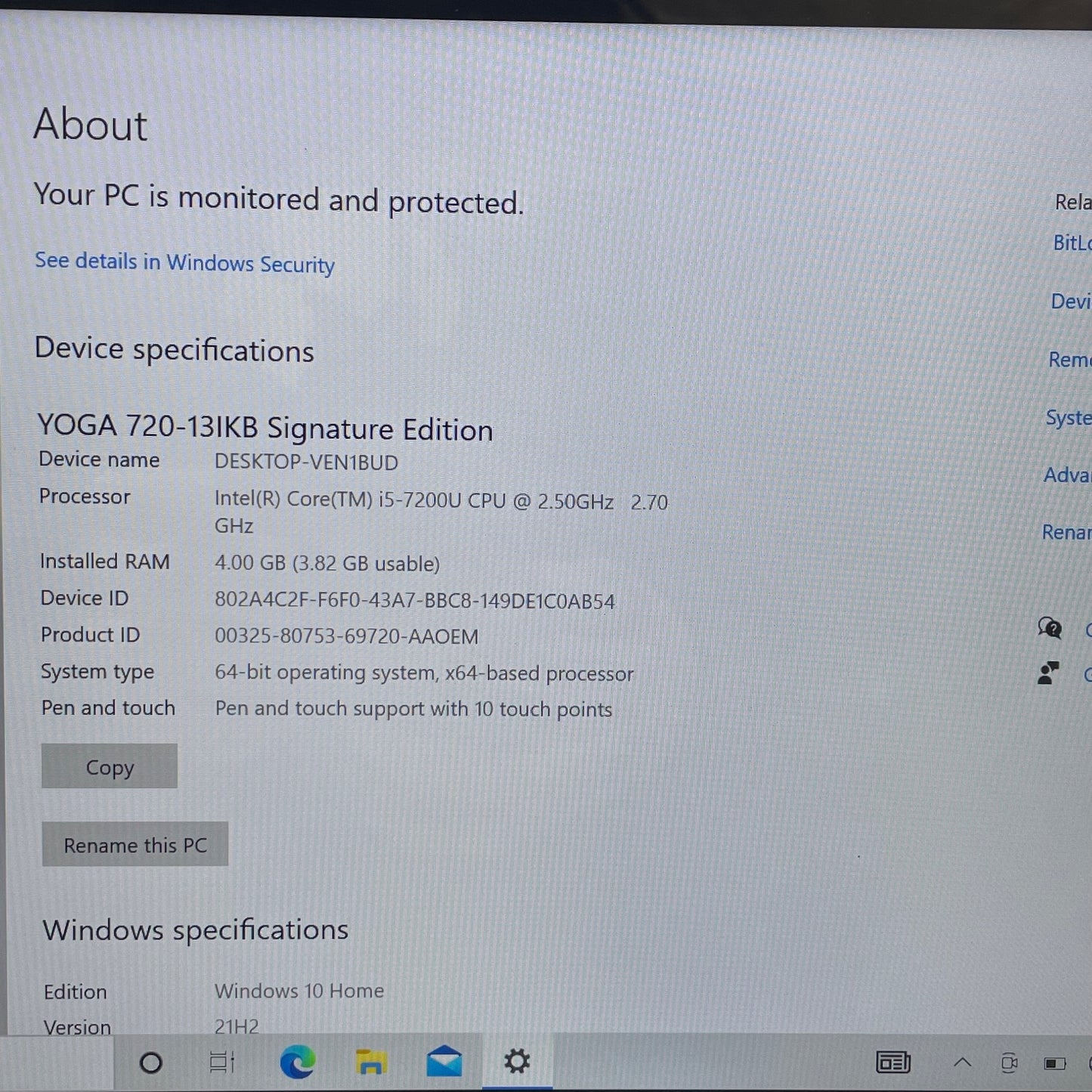Click the Windows specifications heading

(196, 930)
